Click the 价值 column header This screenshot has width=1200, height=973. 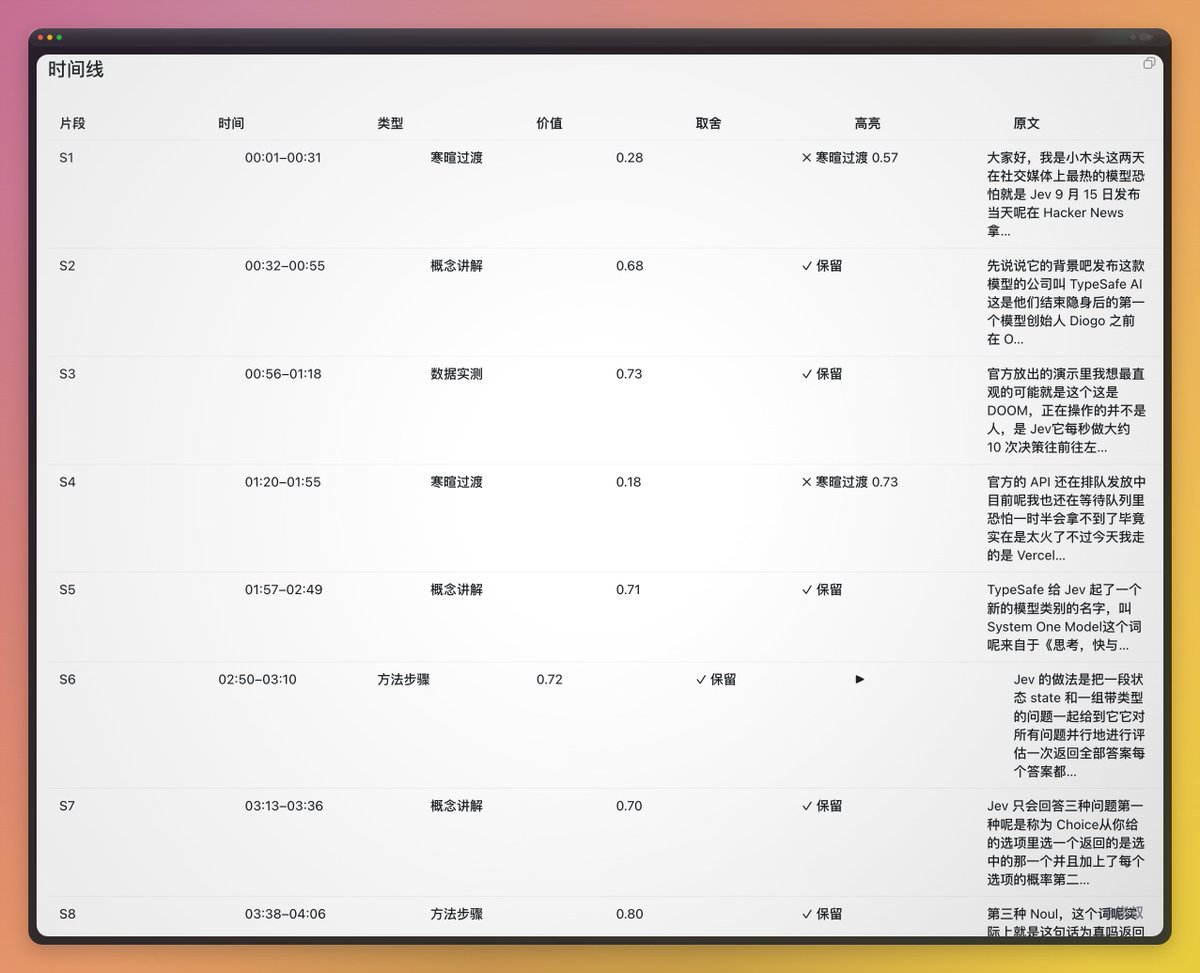coord(549,124)
